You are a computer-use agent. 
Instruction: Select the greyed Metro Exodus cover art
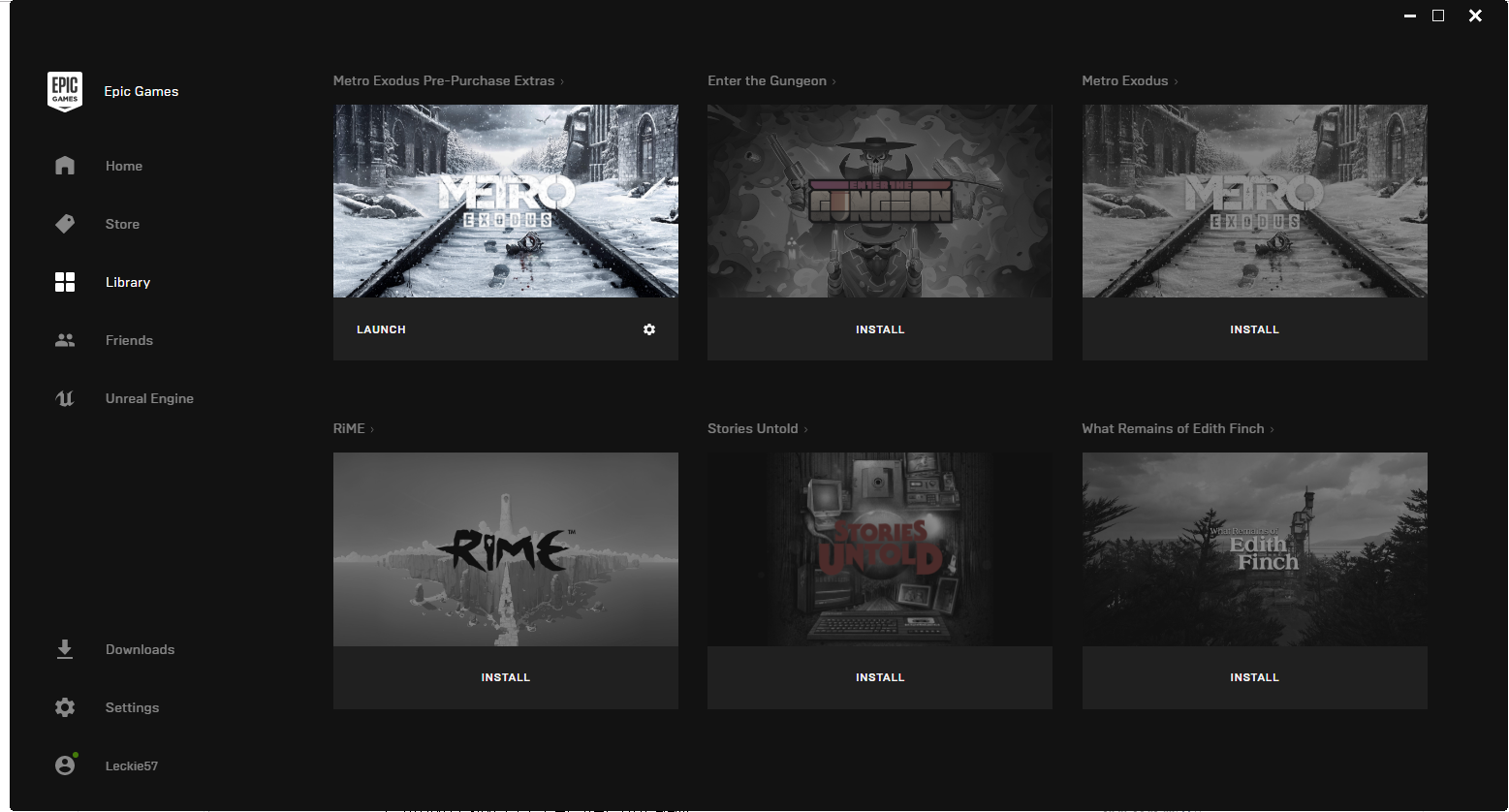click(x=1254, y=201)
